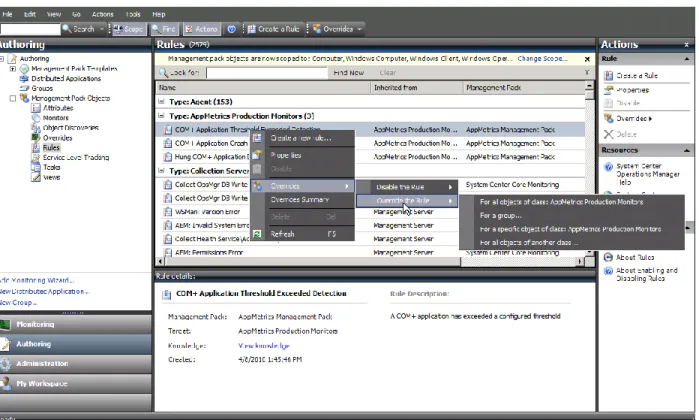Open System Center Operations Manager Help

tap(647, 174)
